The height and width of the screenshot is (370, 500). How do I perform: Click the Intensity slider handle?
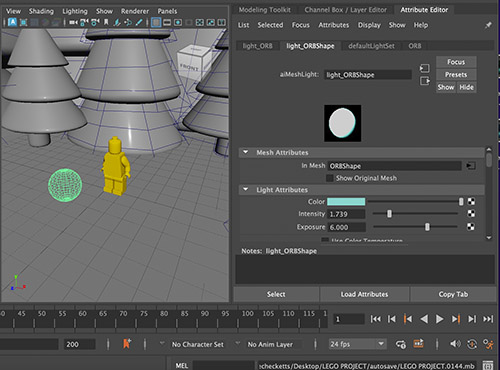tap(389, 214)
